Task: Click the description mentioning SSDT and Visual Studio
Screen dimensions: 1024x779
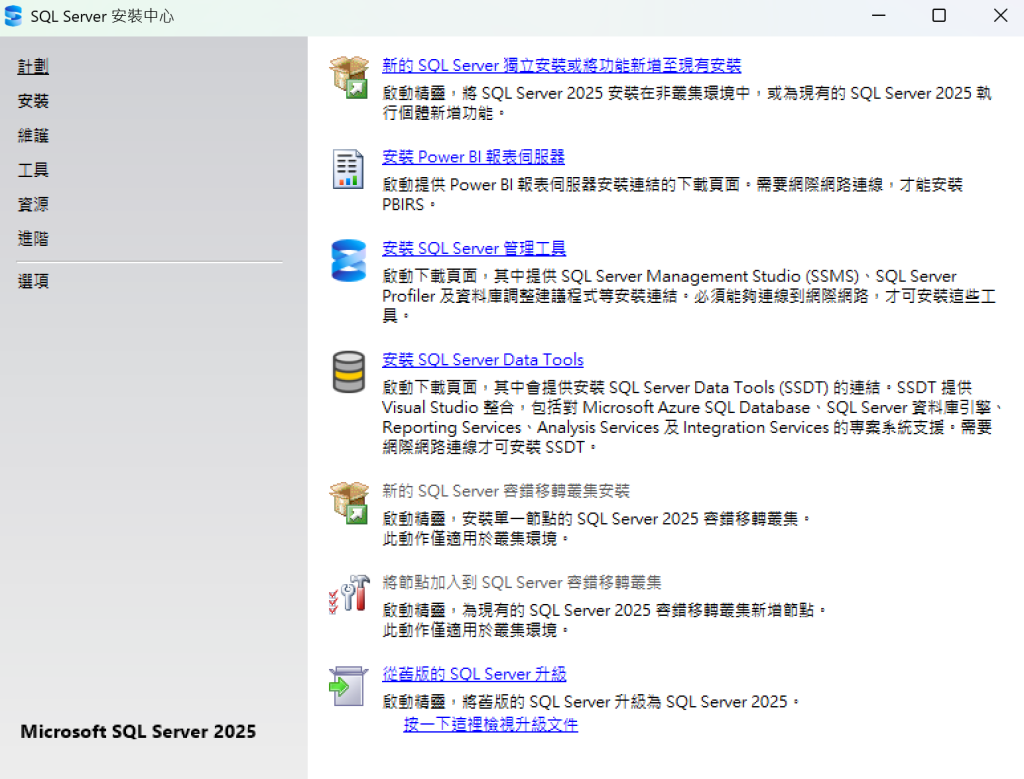Action: (x=692, y=417)
